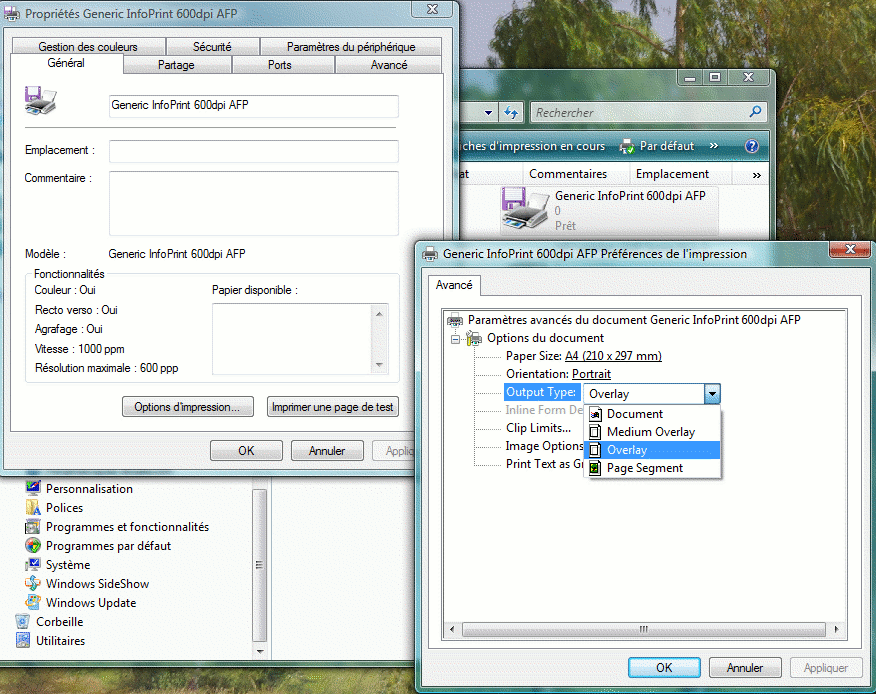Click left arrow of Préférences horizontal scrollbar
Image resolution: width=876 pixels, height=694 pixels.
click(452, 629)
